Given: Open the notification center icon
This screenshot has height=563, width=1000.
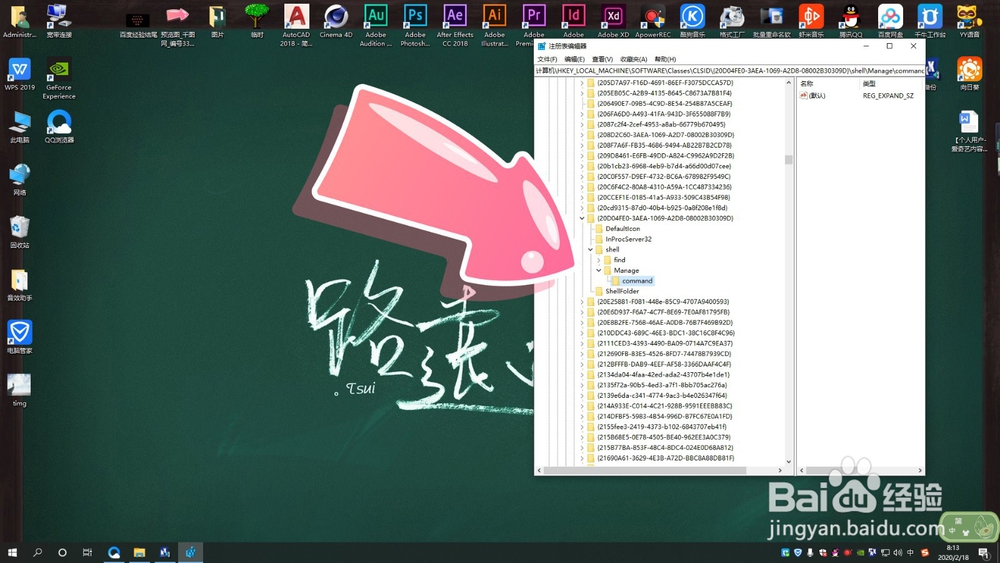Looking at the screenshot, I should coord(984,552).
